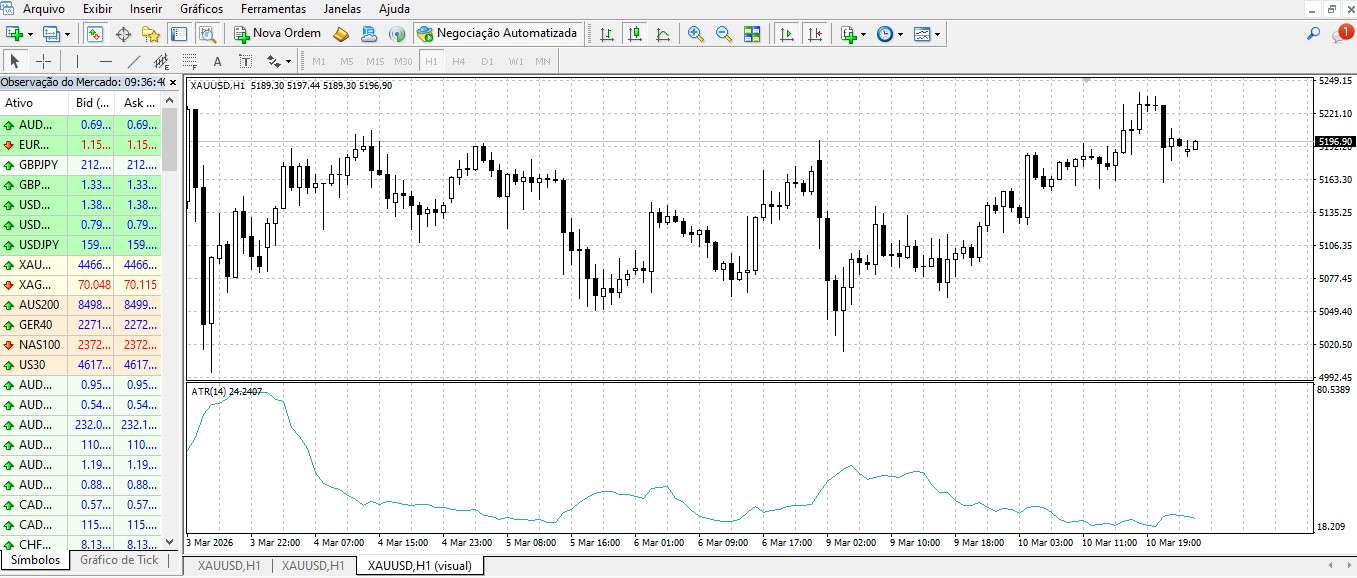
Task: Switch chart to line chart display
Action: (664, 33)
